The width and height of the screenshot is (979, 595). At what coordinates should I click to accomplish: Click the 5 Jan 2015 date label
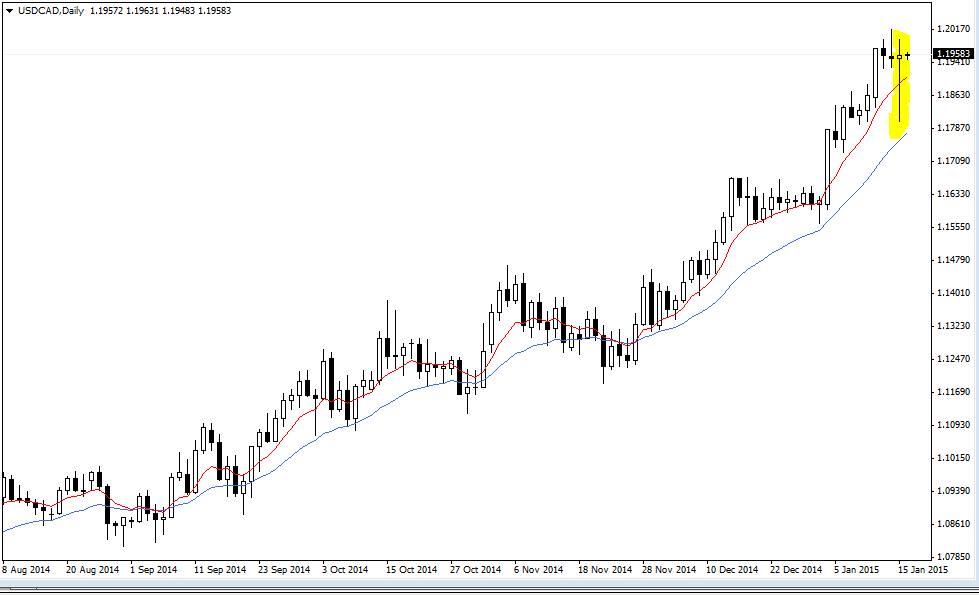[x=857, y=569]
